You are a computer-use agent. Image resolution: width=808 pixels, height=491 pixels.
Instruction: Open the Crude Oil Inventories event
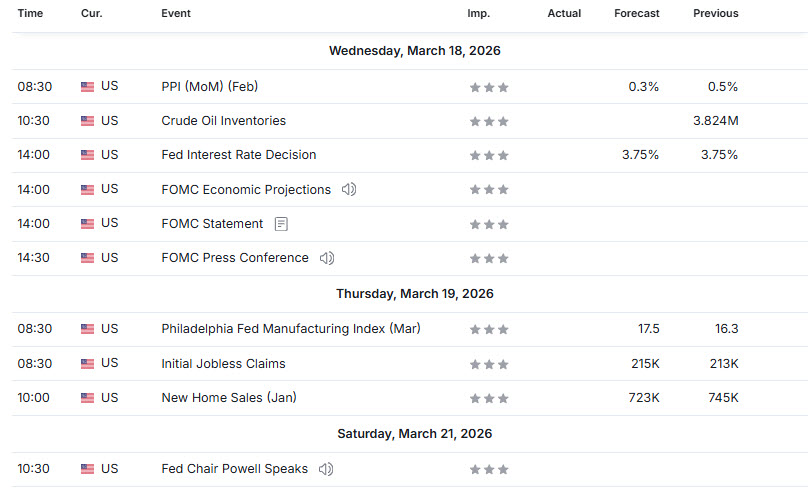coord(223,121)
